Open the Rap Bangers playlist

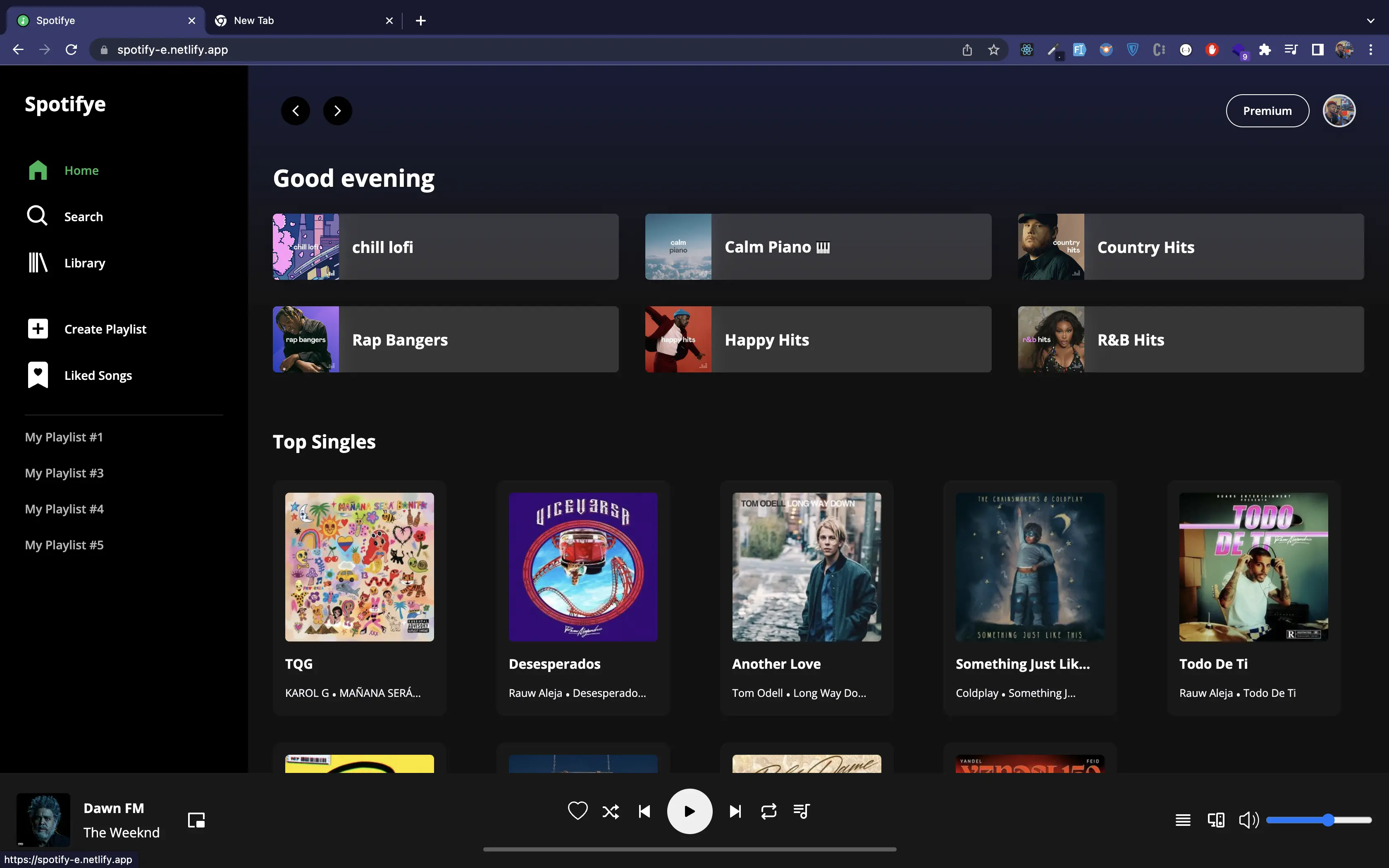[445, 339]
